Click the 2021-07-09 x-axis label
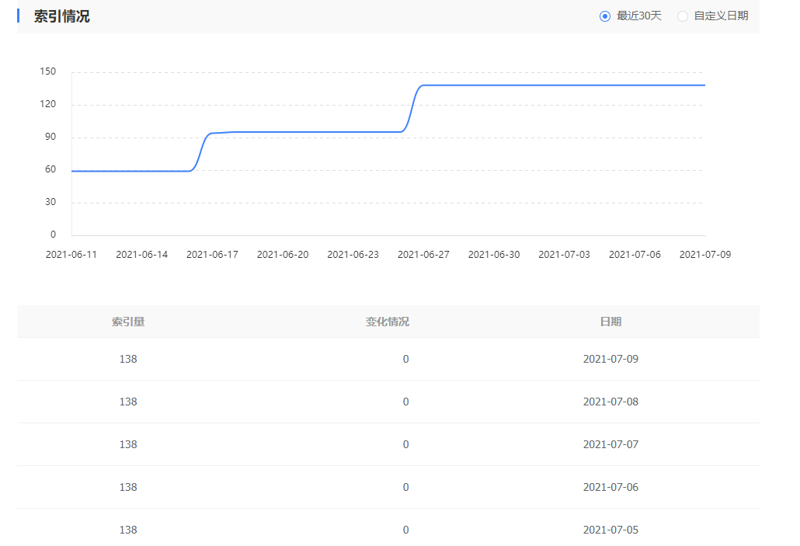 tap(705, 255)
